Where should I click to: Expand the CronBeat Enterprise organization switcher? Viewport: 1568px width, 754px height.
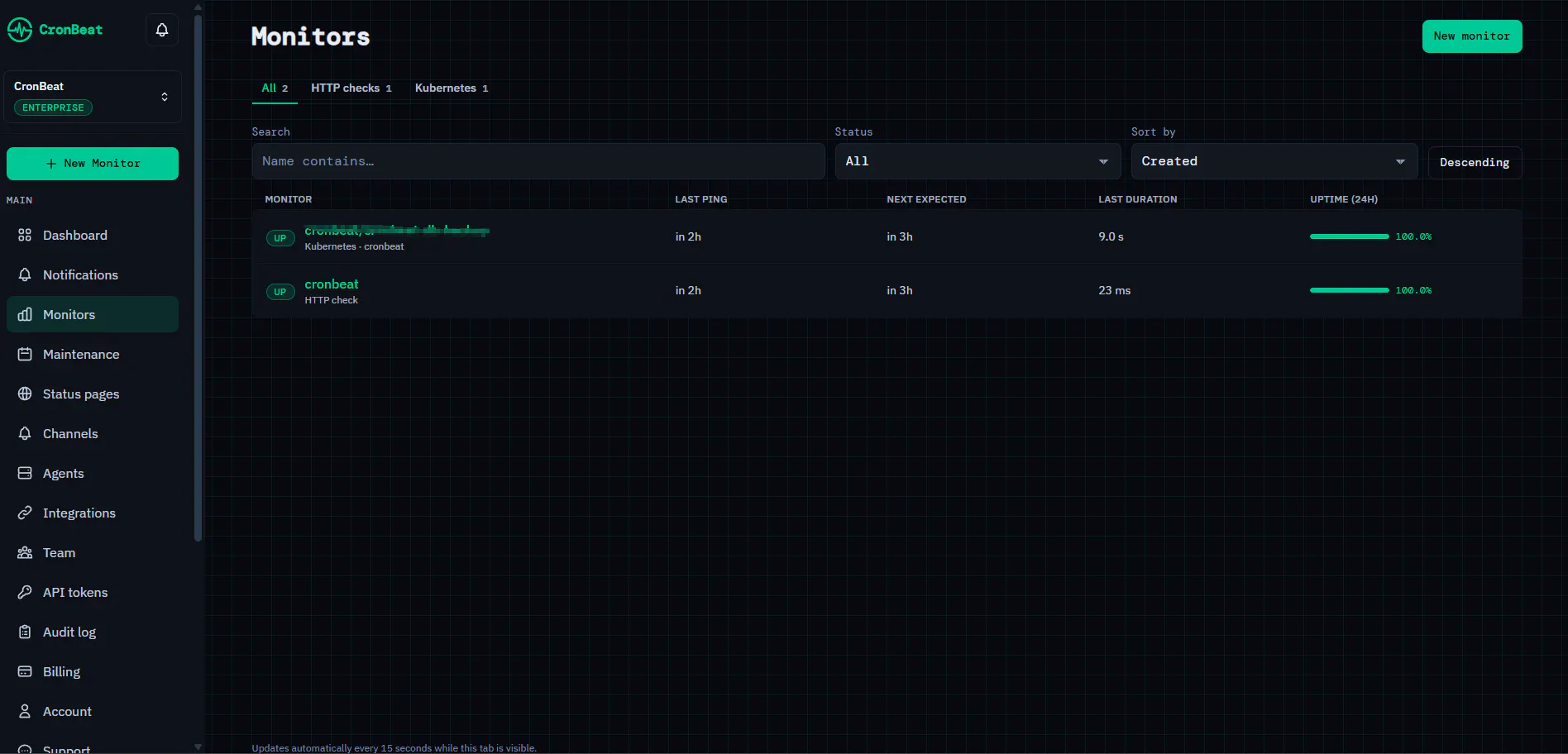coord(93,97)
